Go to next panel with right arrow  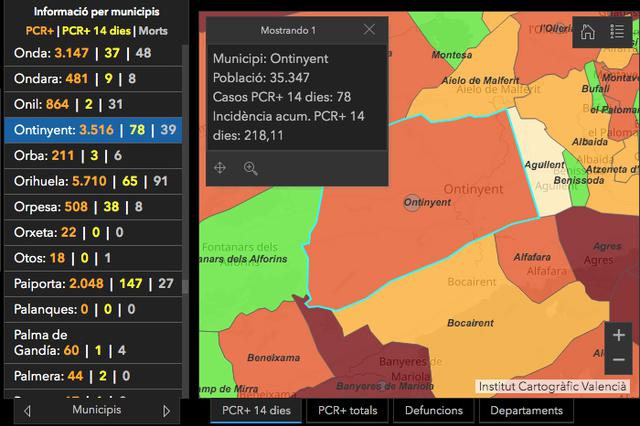pos(166,410)
